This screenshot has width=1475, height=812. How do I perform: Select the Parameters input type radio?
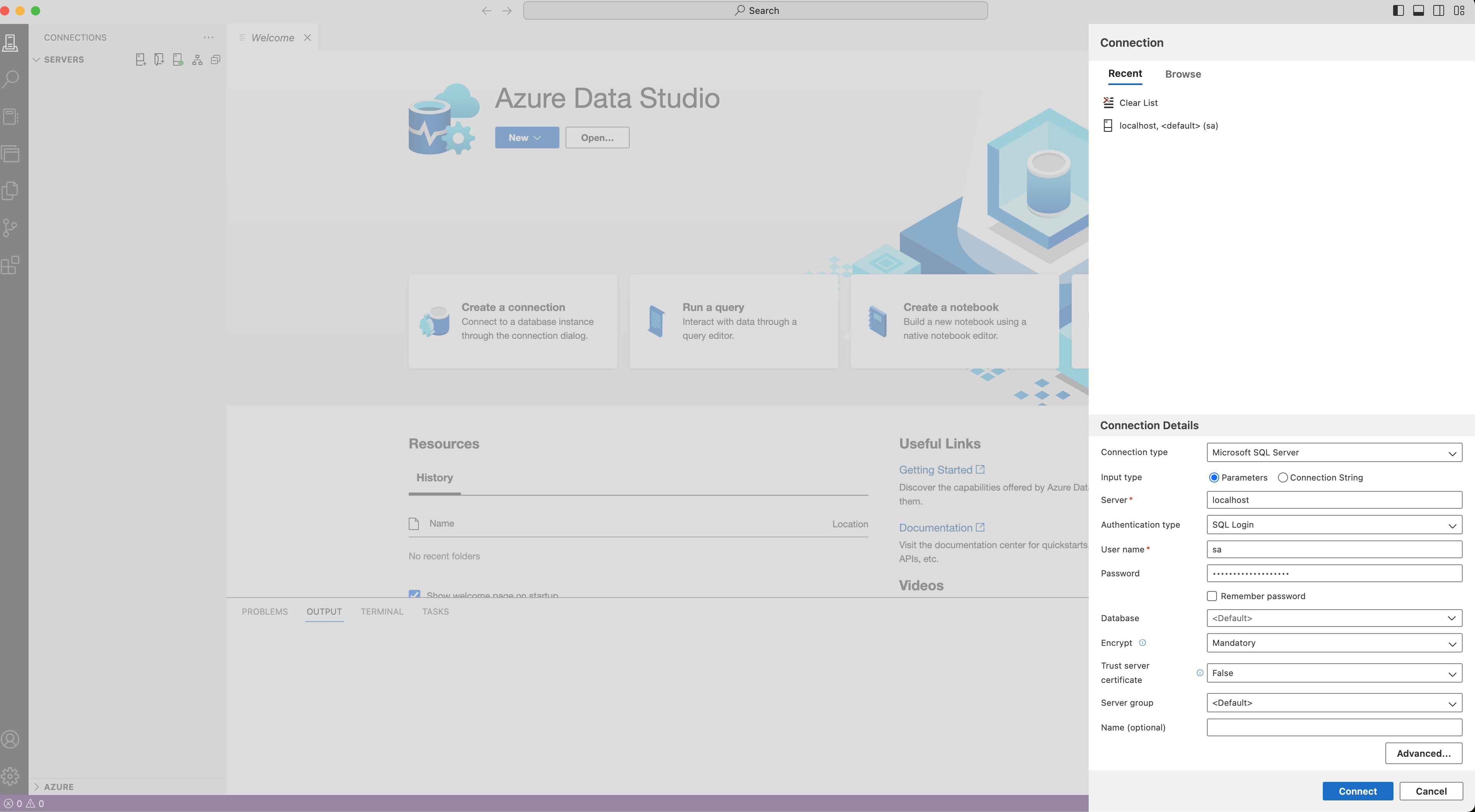(x=1213, y=477)
